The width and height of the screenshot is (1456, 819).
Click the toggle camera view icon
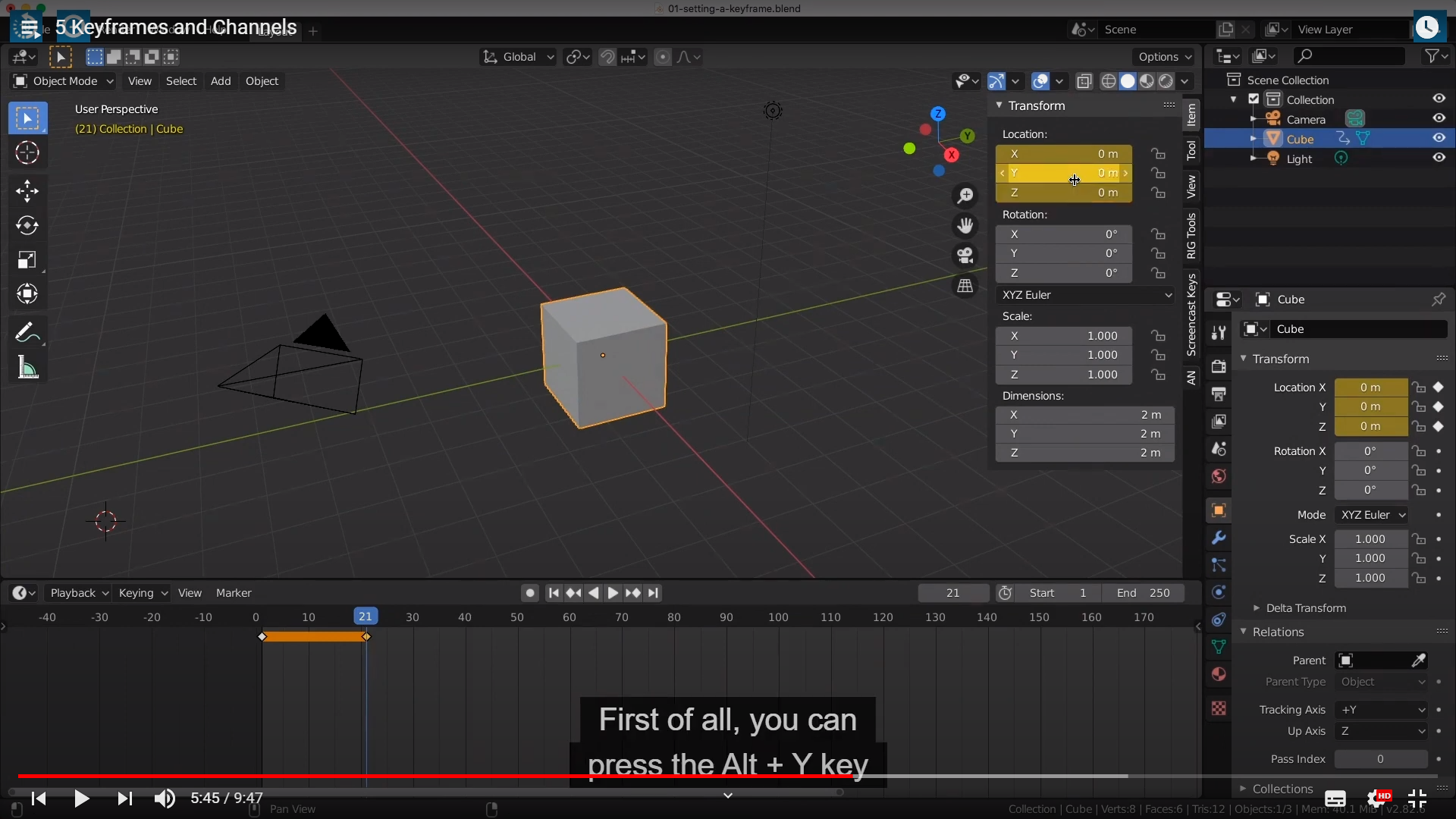965,256
